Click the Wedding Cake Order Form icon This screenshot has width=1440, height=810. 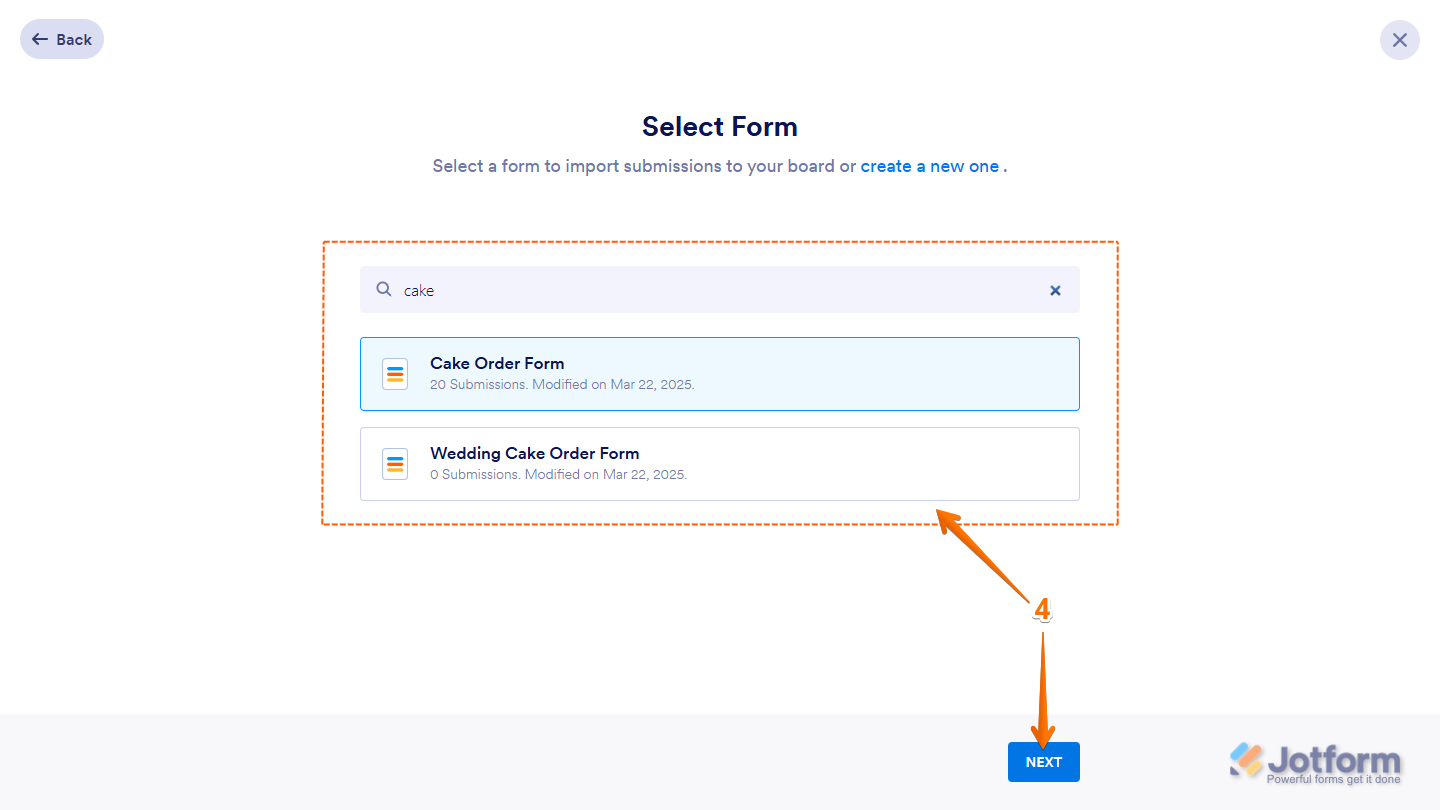(x=395, y=464)
